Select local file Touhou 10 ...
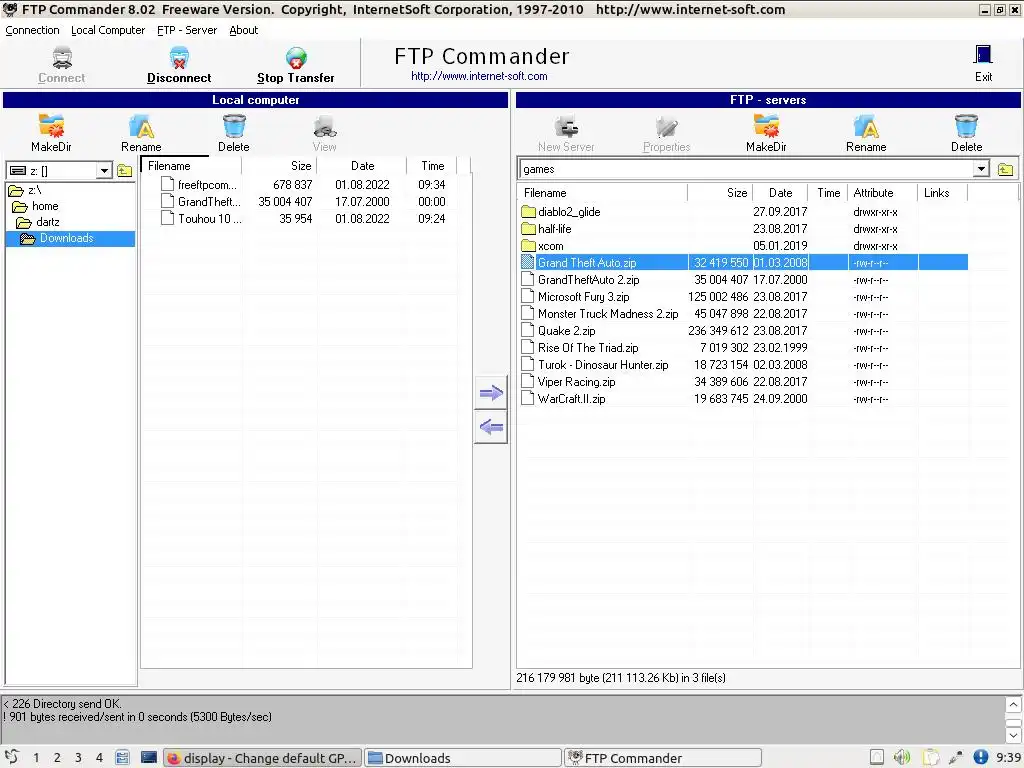Image resolution: width=1024 pixels, height=768 pixels. [210, 219]
